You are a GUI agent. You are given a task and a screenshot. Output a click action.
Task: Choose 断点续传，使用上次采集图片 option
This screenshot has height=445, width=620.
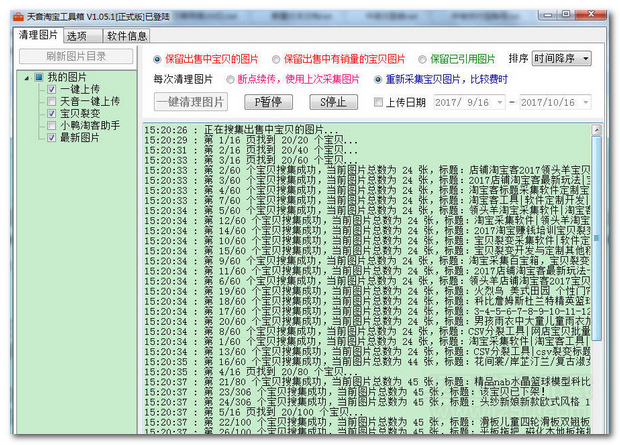tap(230, 80)
